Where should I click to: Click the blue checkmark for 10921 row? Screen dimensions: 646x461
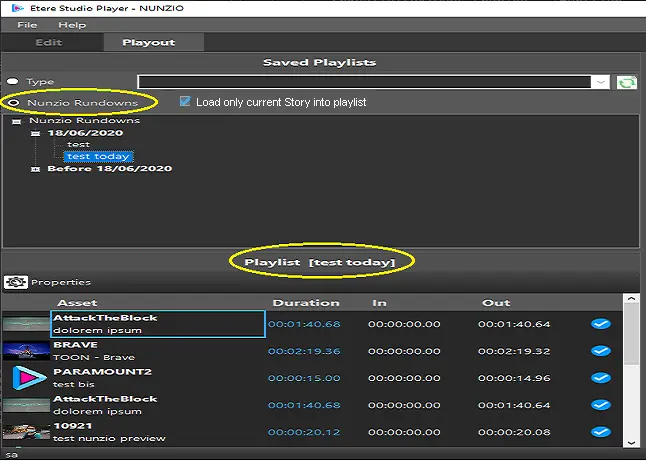coord(601,431)
